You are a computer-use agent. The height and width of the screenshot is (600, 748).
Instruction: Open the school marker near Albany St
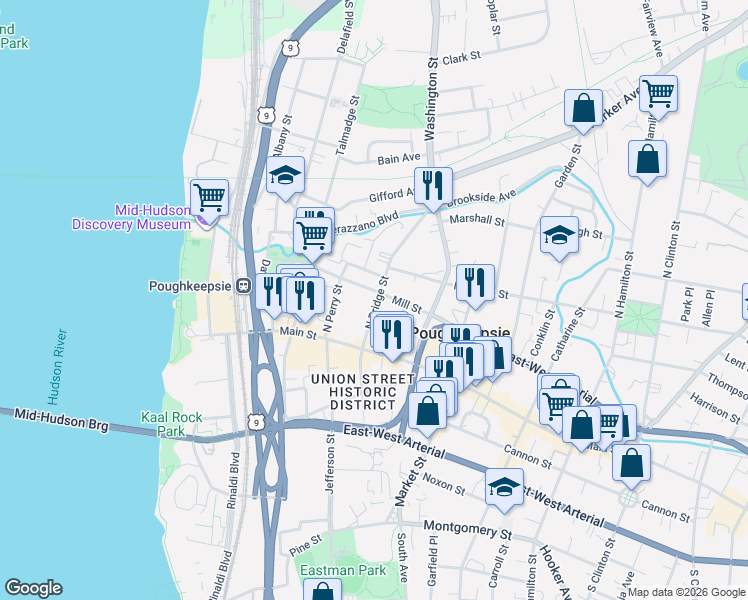(x=285, y=176)
